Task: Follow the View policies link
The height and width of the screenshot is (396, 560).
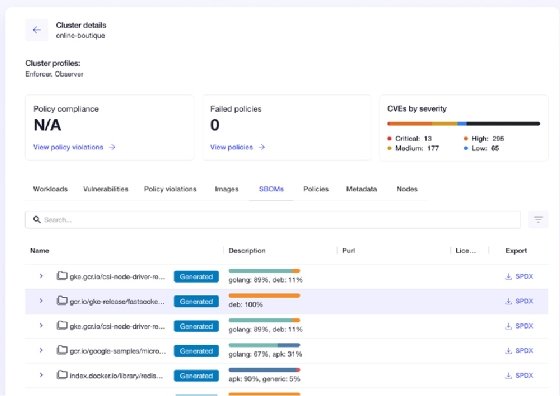Action: tap(231, 147)
